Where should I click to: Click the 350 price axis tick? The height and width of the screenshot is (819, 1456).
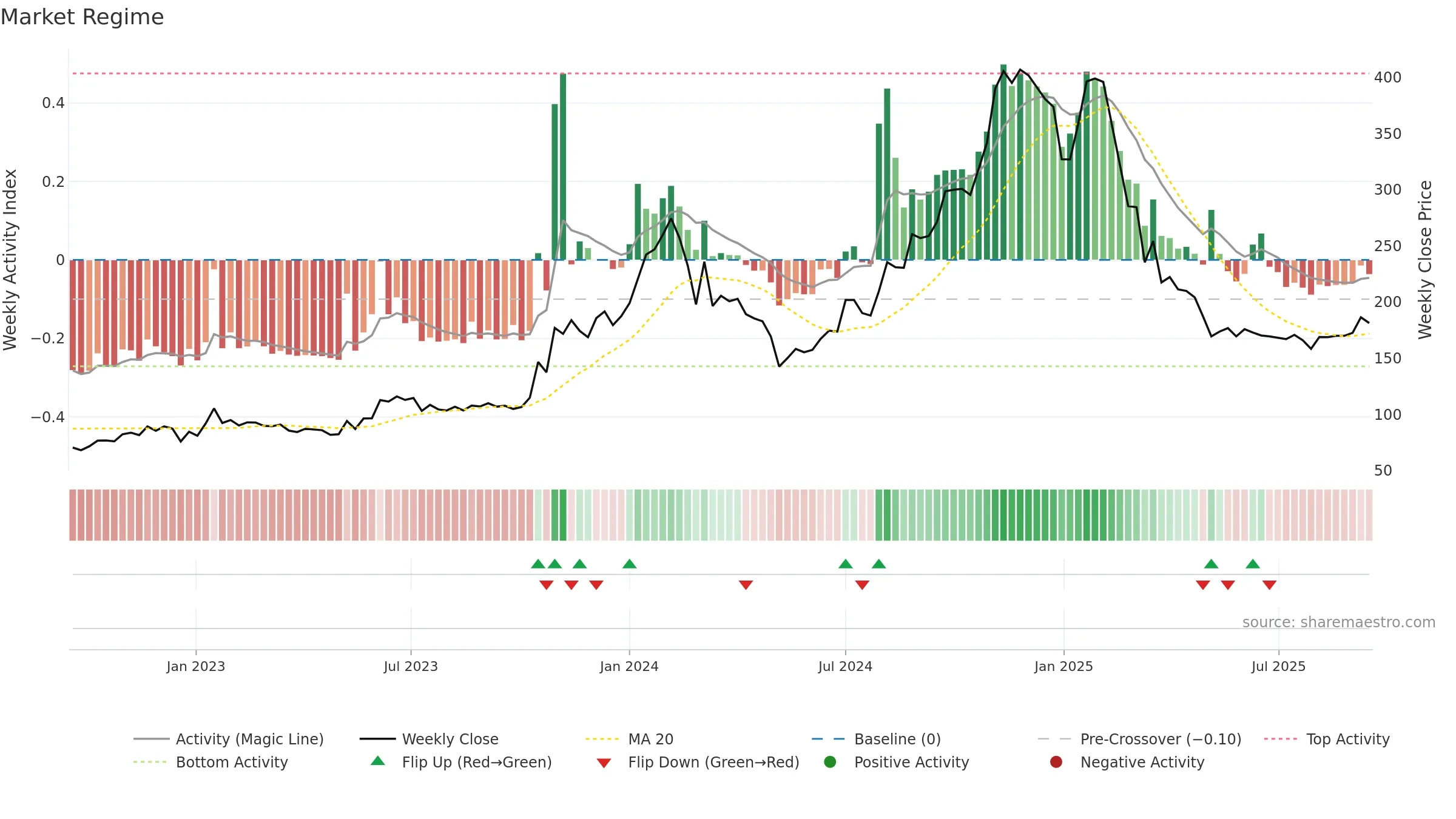click(x=1388, y=134)
